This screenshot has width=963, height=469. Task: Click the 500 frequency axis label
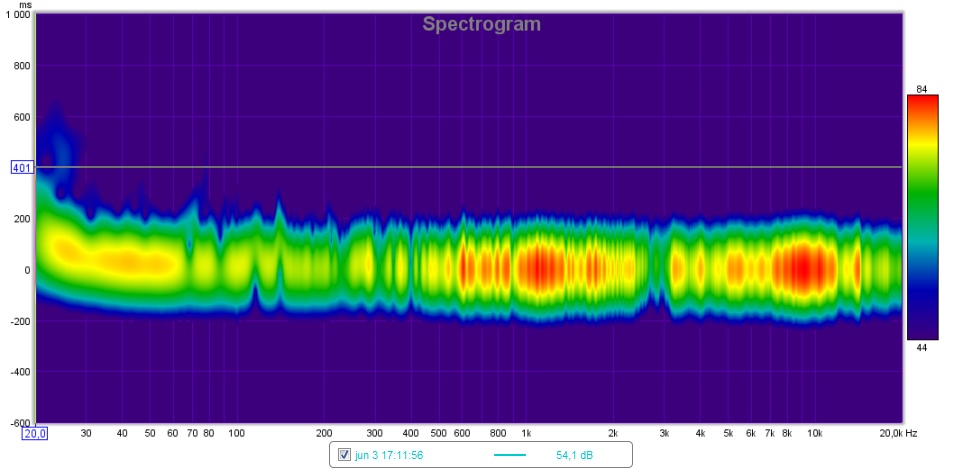click(439, 433)
